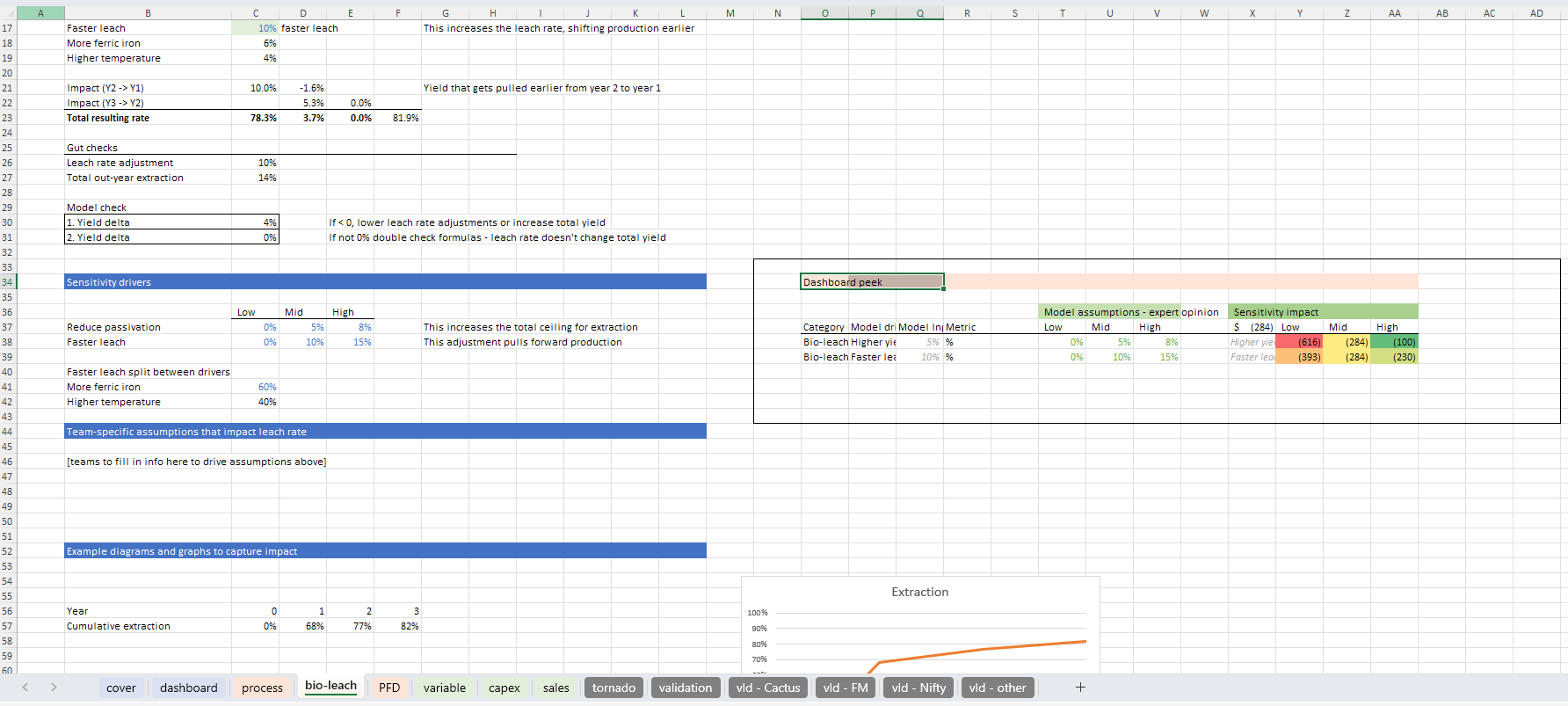Select column B header
Viewport: 1568px width, 706px height.
[x=148, y=13]
